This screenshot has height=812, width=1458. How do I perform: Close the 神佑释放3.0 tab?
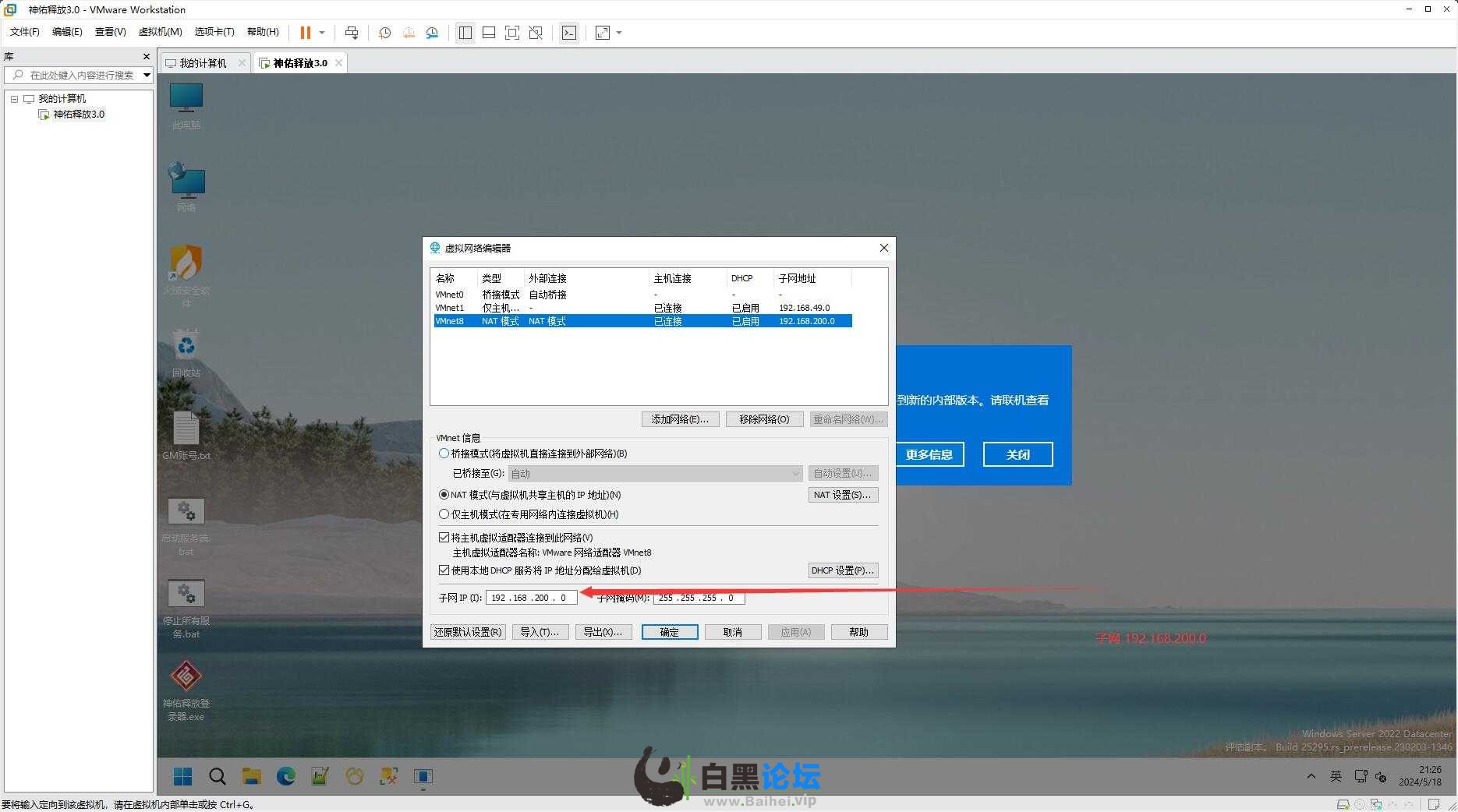click(x=338, y=63)
